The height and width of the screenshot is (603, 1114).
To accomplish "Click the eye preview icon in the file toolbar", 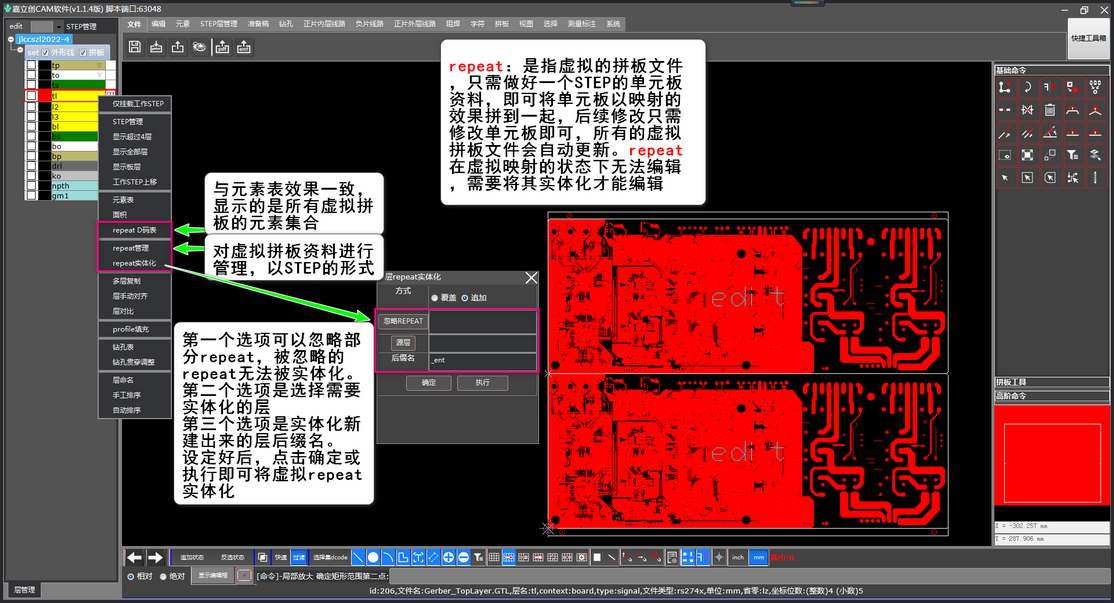I will point(200,47).
